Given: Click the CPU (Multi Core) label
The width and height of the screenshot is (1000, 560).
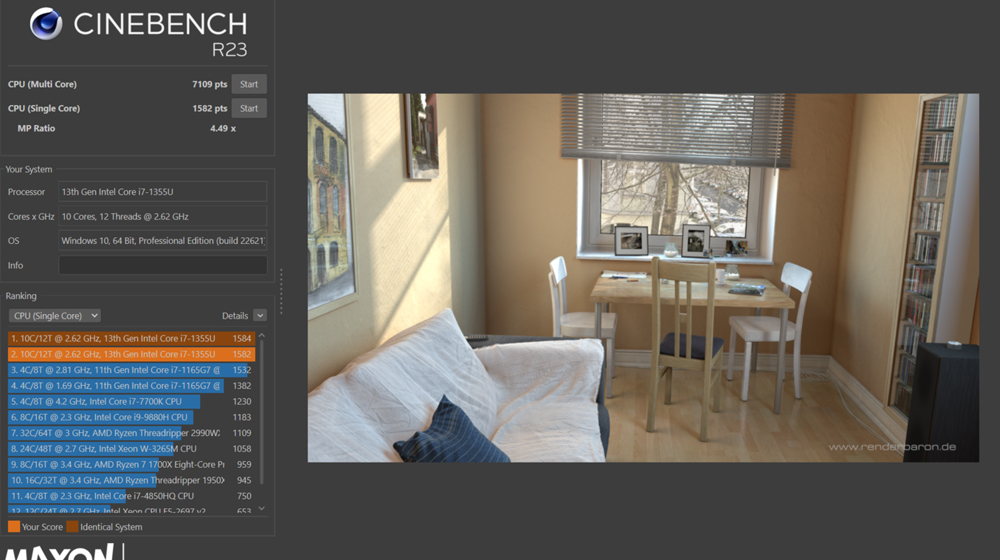Looking at the screenshot, I should coord(42,84).
